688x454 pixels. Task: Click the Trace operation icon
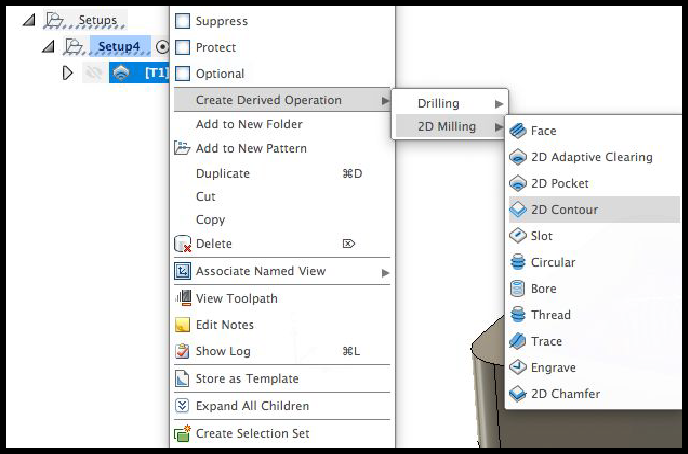pos(518,341)
